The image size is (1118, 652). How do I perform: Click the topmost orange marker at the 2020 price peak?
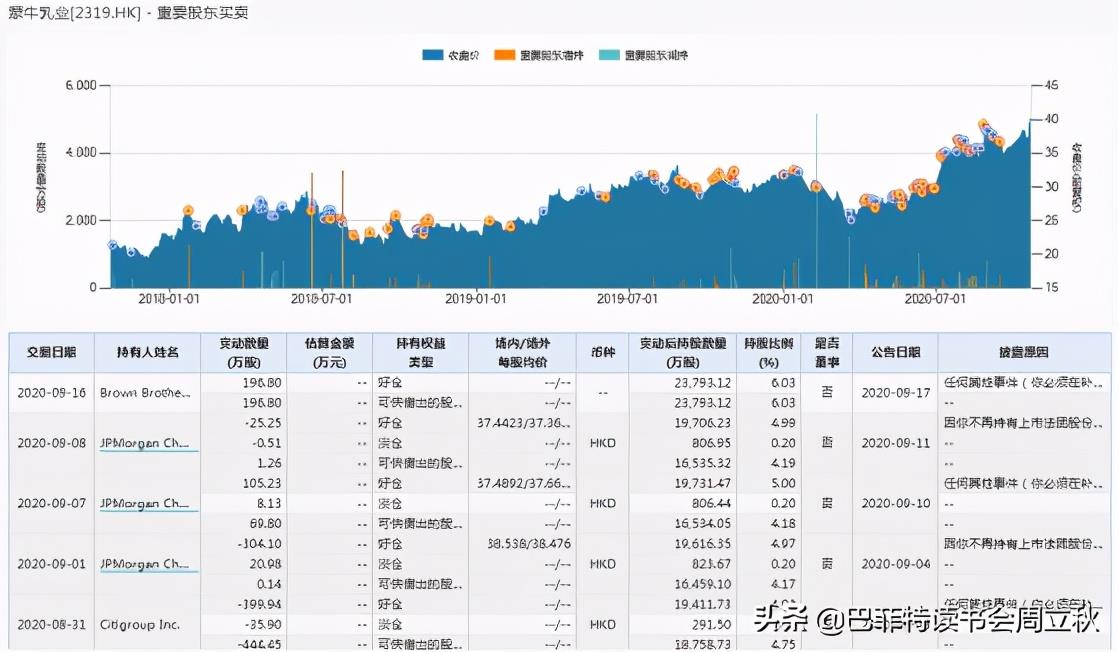pos(983,124)
